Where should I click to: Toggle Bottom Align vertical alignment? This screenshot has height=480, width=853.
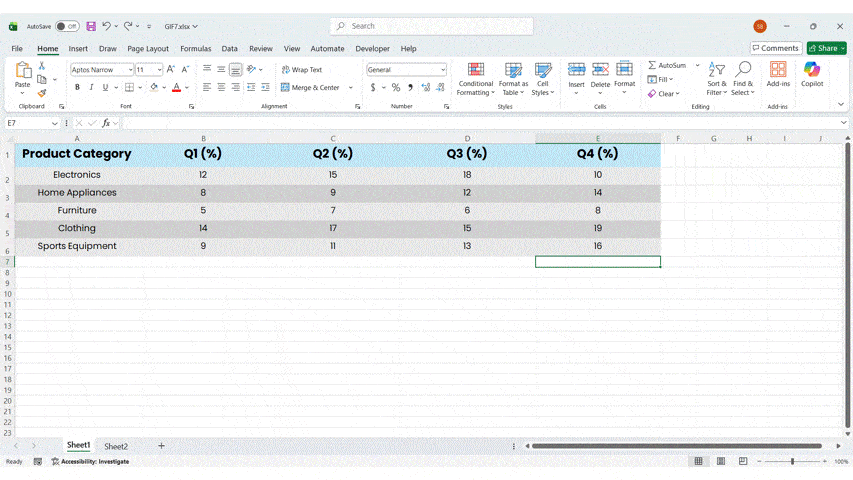235,69
